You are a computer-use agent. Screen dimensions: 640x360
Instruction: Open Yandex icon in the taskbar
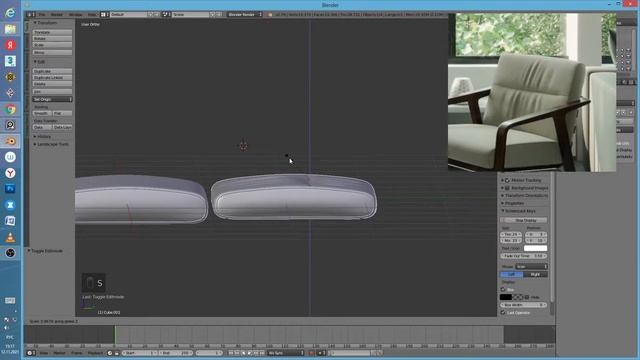coord(10,45)
